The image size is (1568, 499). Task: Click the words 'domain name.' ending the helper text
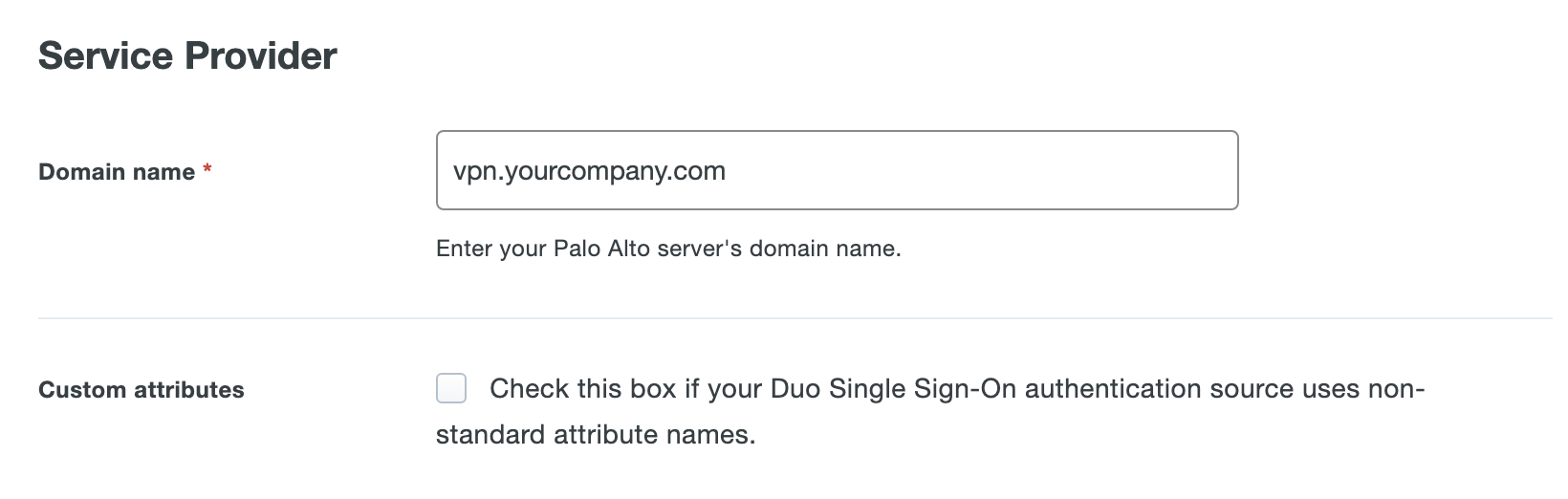[825, 249]
